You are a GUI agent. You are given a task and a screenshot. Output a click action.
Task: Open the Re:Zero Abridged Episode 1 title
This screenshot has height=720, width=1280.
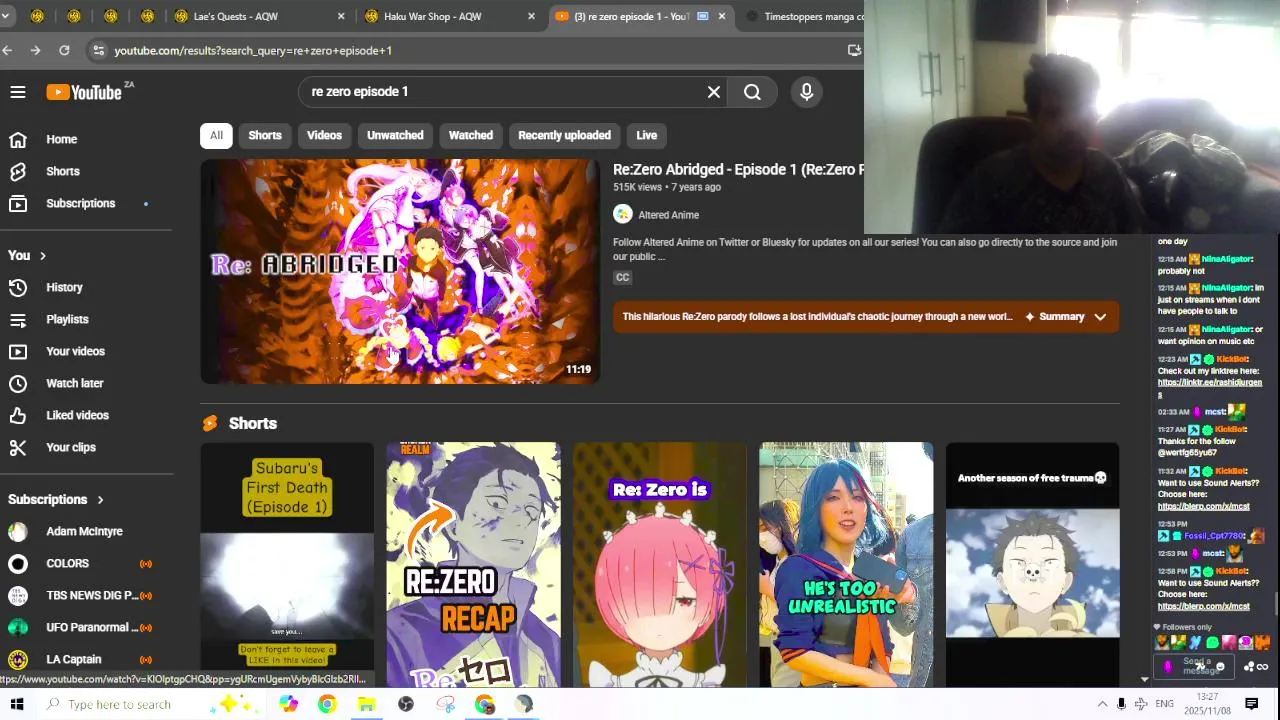coord(738,169)
